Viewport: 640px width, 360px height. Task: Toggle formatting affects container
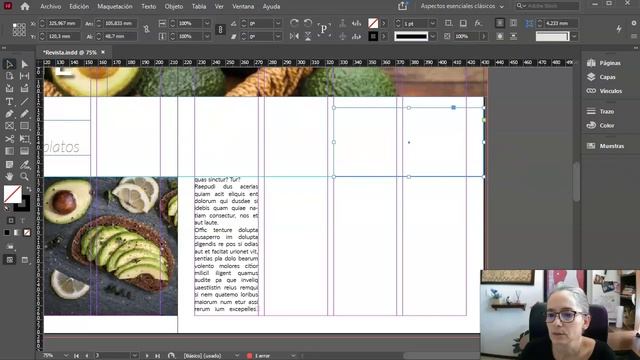click(11, 220)
